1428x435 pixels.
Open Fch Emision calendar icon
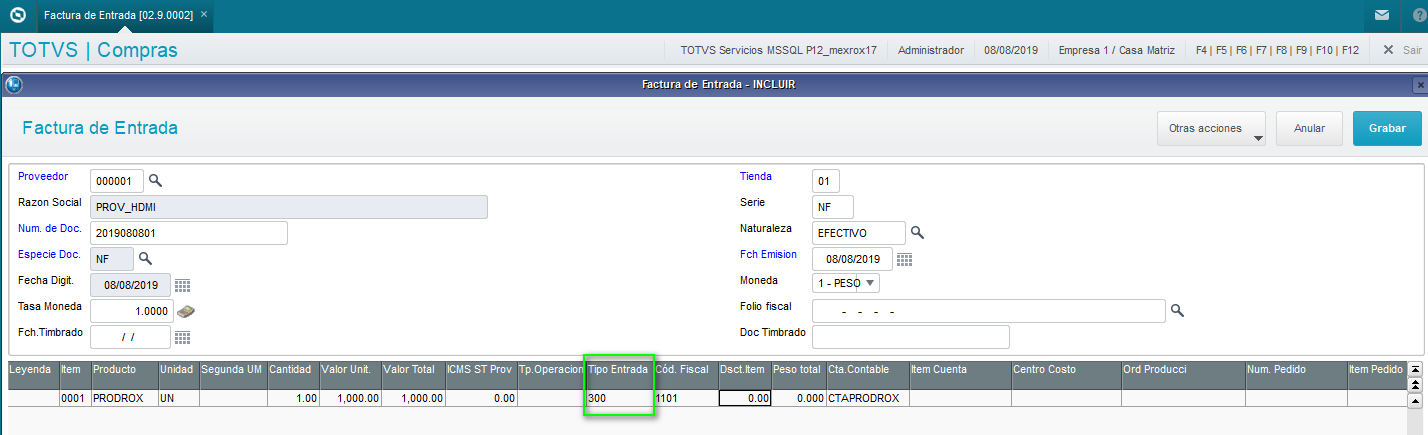(x=904, y=260)
